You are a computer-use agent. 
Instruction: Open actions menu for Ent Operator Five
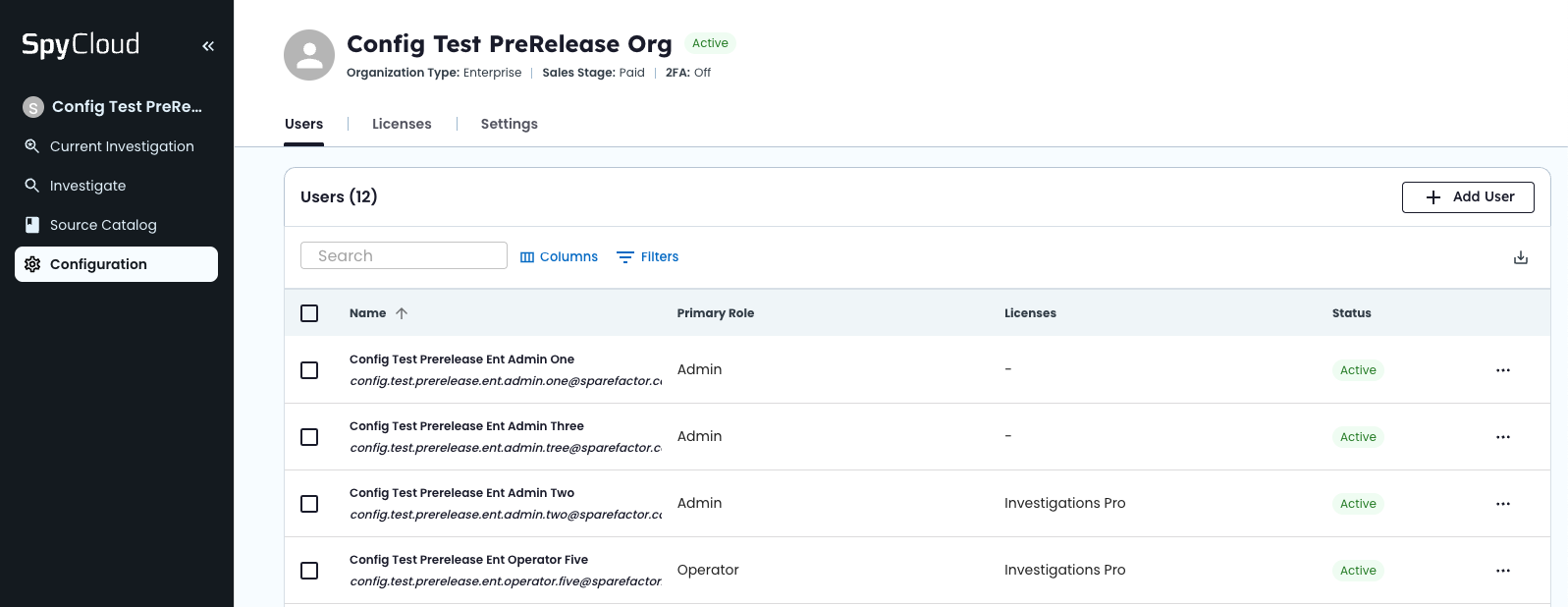(x=1503, y=571)
